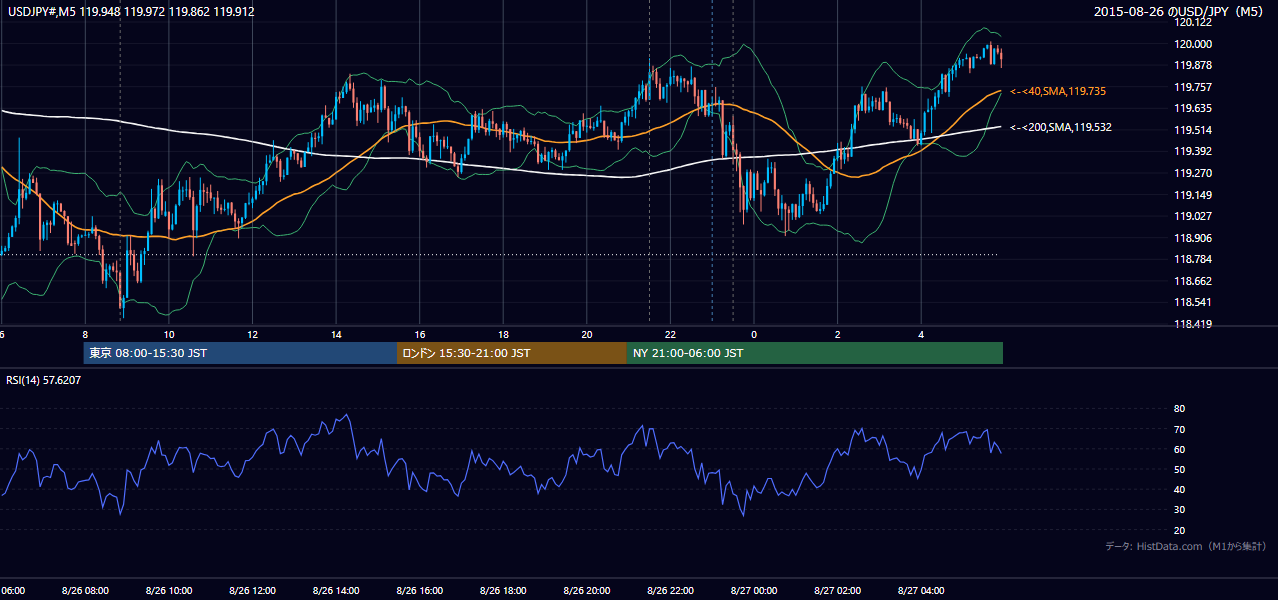Click bottom time label 8/26 22:00
The image size is (1278, 600).
[670, 590]
